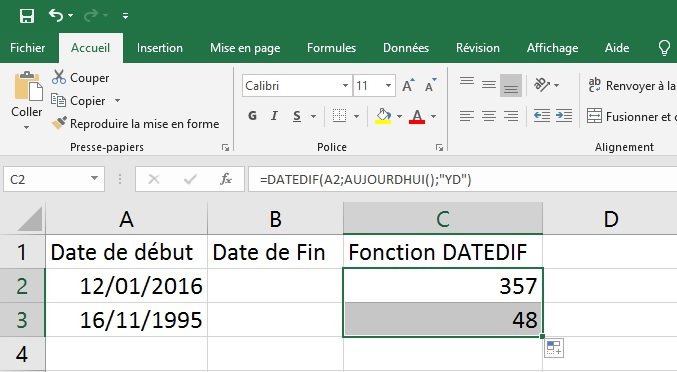
Task: Select the Données tab
Action: pyautogui.click(x=406, y=48)
